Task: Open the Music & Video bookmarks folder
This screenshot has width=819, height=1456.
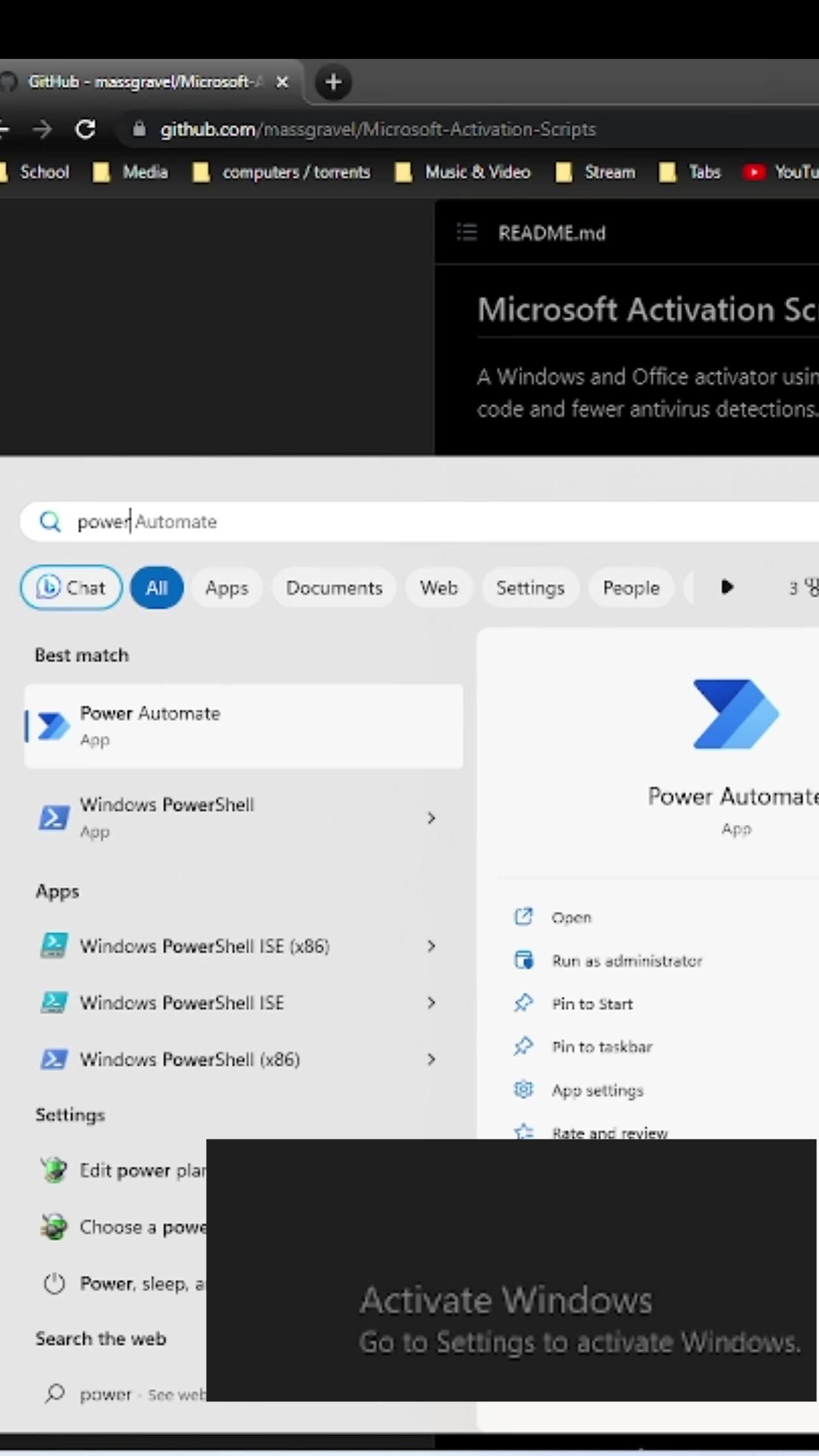Action: [x=463, y=172]
